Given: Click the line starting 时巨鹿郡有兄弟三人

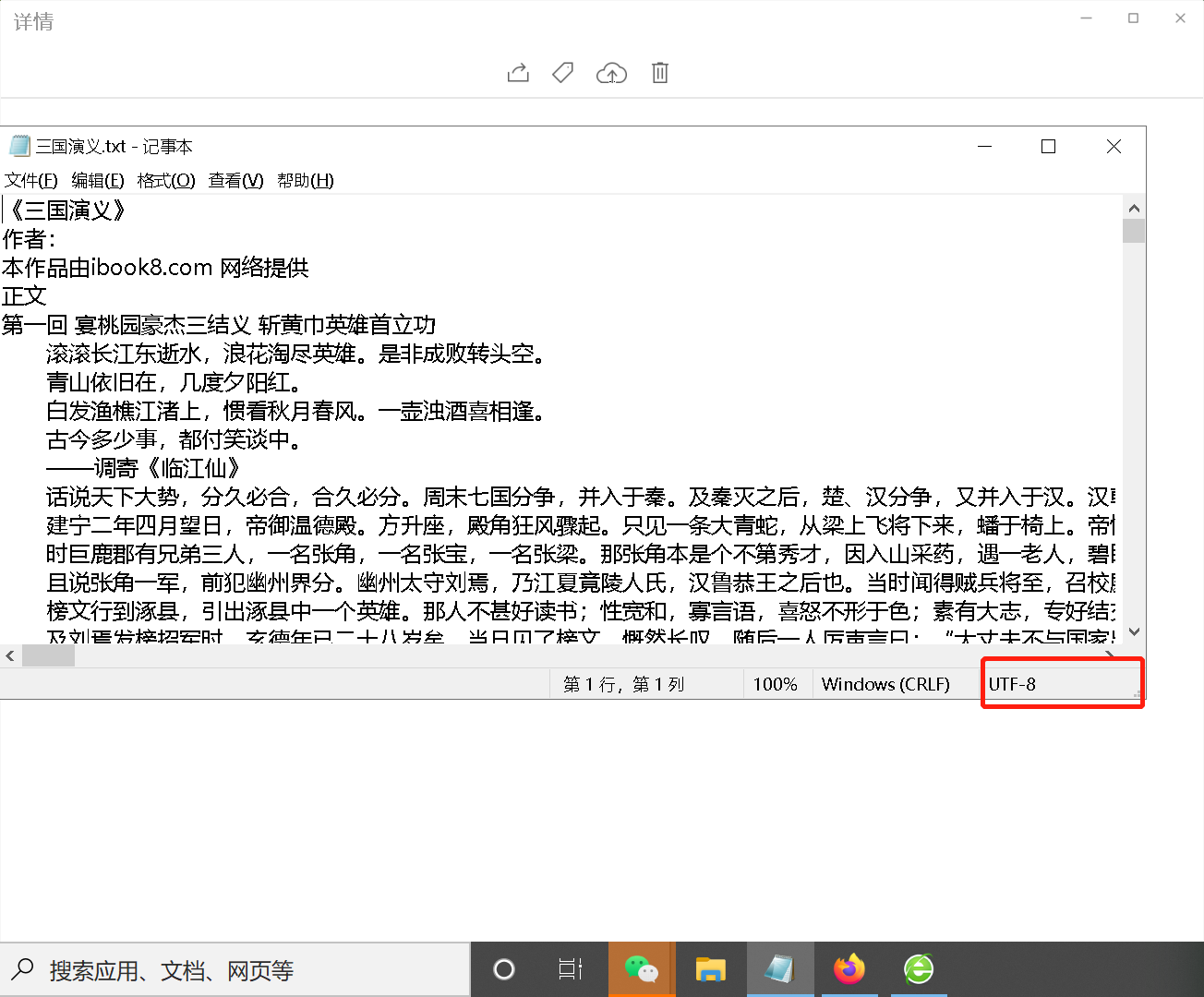Looking at the screenshot, I should coord(581,554).
